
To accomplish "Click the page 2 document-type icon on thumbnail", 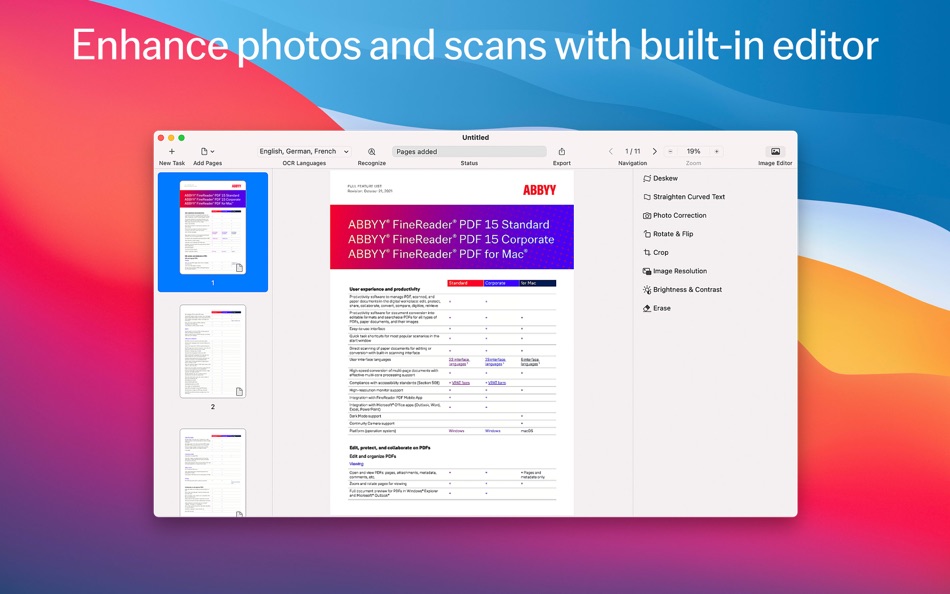I will tap(239, 392).
